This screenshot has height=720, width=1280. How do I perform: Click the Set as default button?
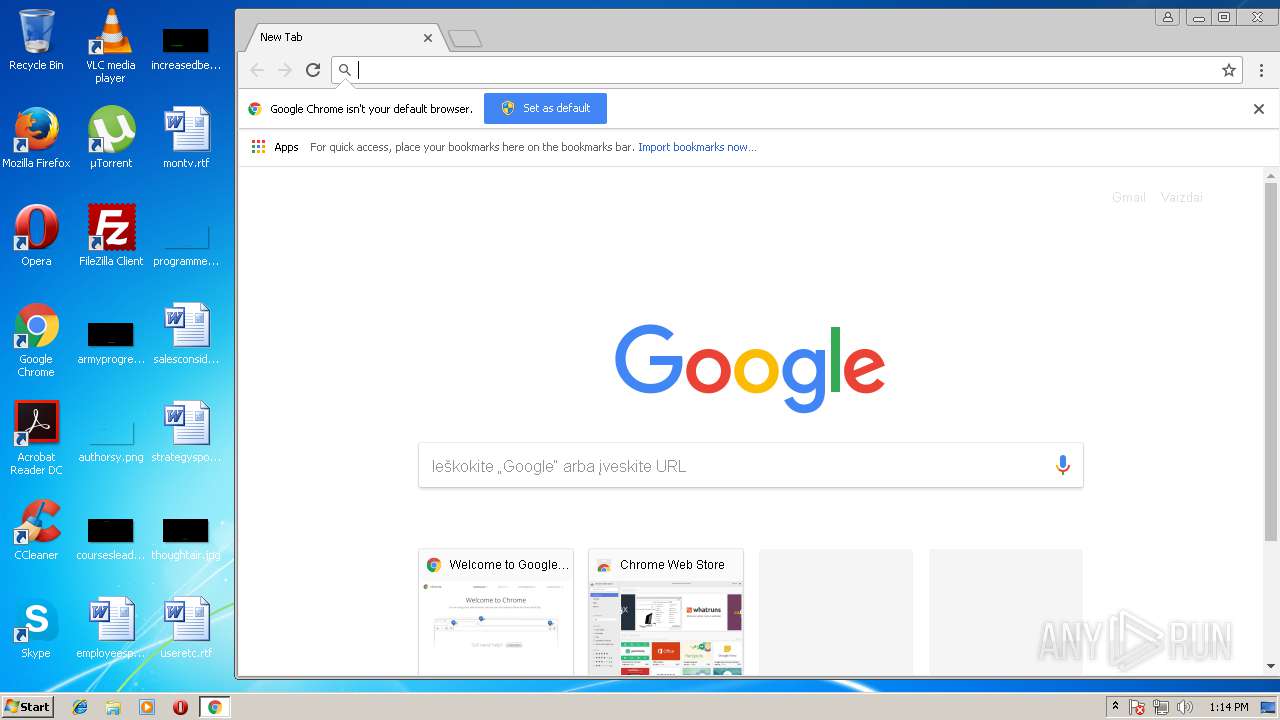pyautogui.click(x=545, y=108)
